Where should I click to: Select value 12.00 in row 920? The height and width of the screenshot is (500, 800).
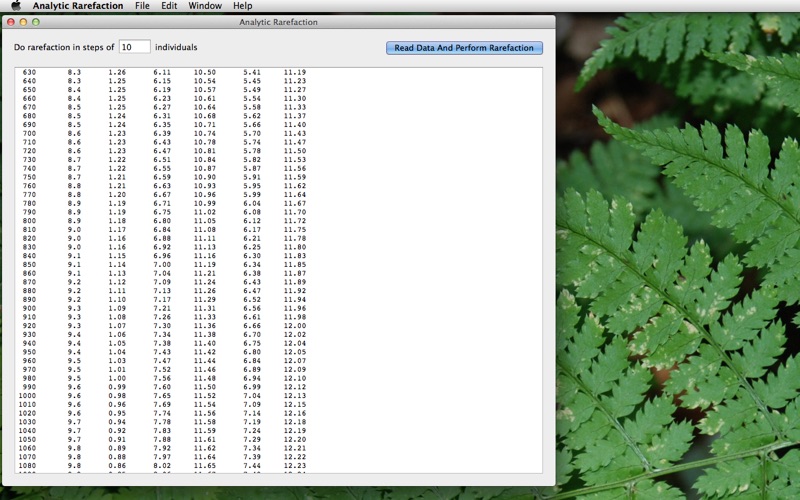(x=295, y=326)
